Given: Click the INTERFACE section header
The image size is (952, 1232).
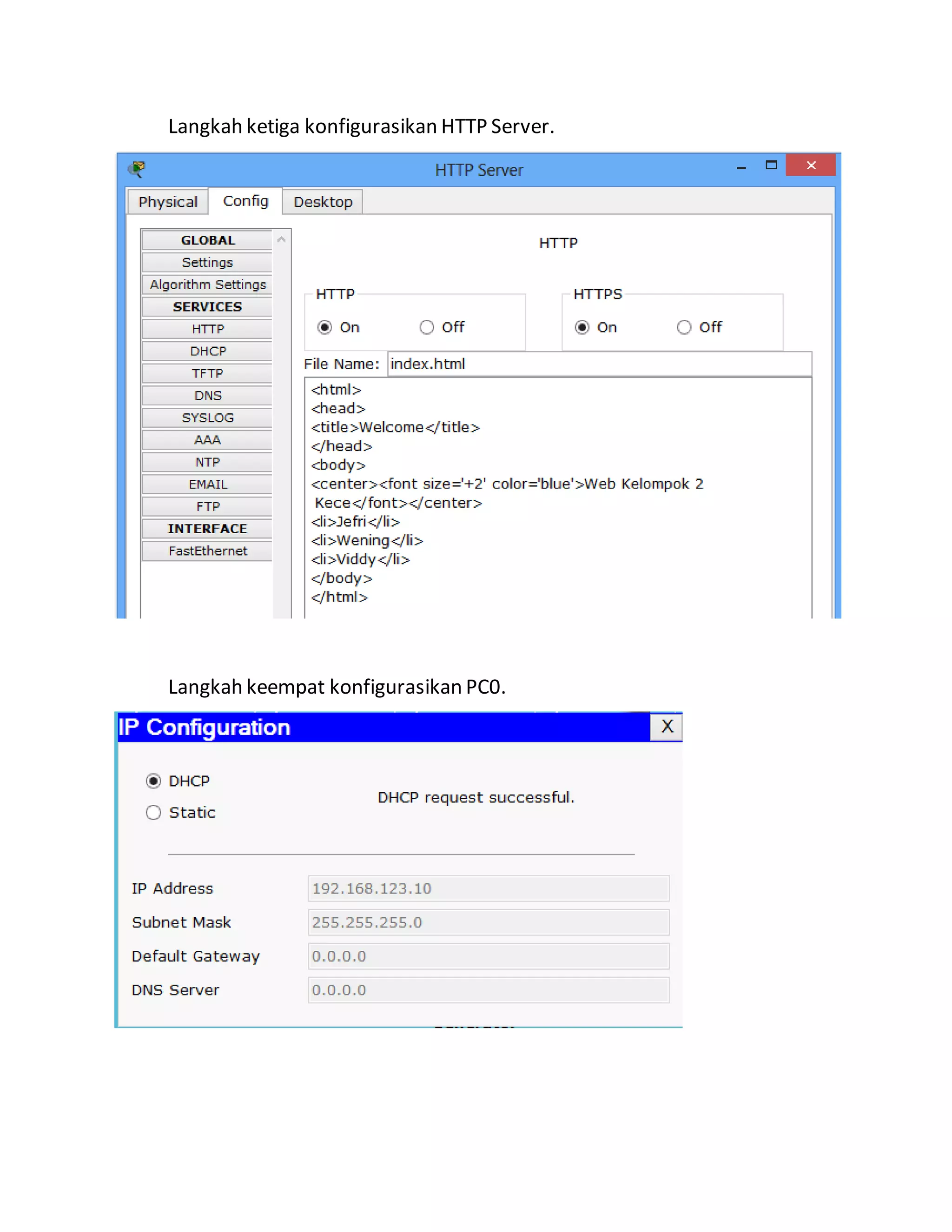Looking at the screenshot, I should (207, 529).
